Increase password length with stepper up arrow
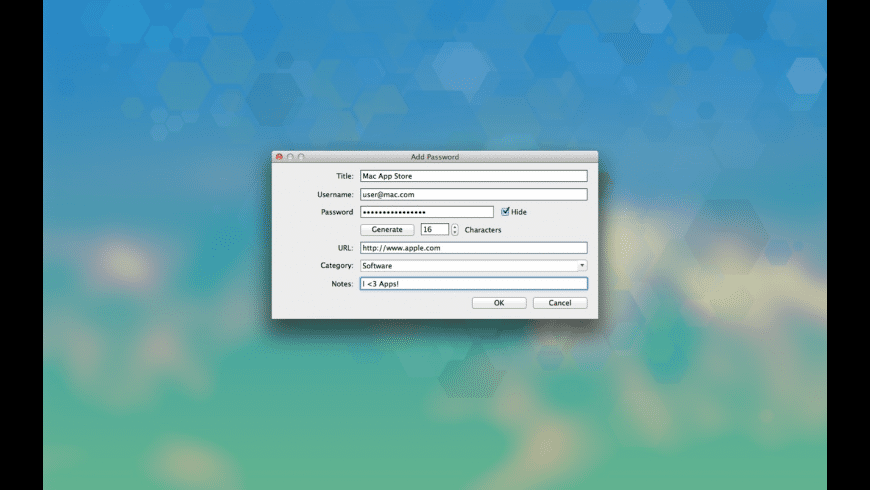The height and width of the screenshot is (490, 870). tap(454, 226)
